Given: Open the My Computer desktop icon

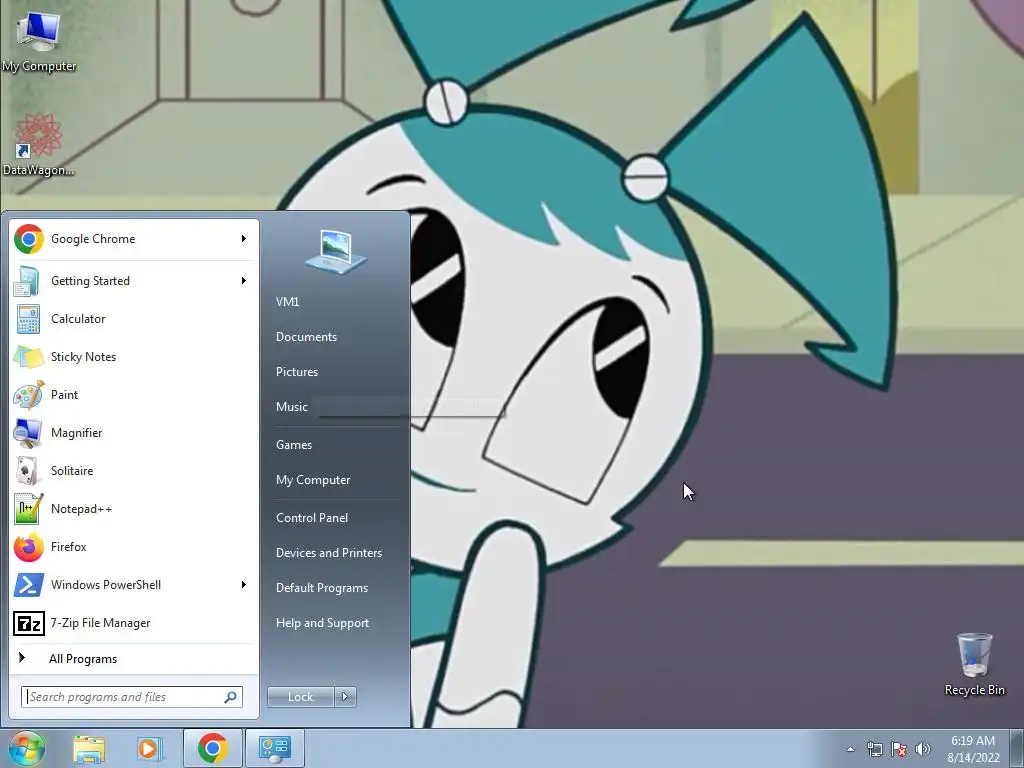Looking at the screenshot, I should point(39,40).
